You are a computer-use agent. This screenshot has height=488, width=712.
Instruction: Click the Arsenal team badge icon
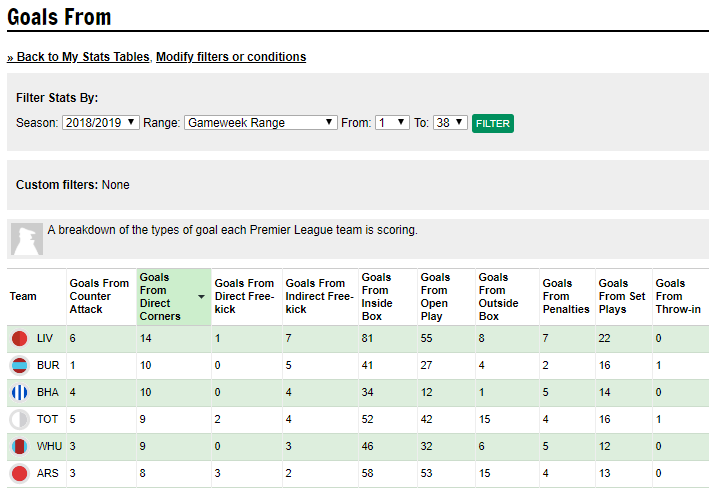pos(20,473)
